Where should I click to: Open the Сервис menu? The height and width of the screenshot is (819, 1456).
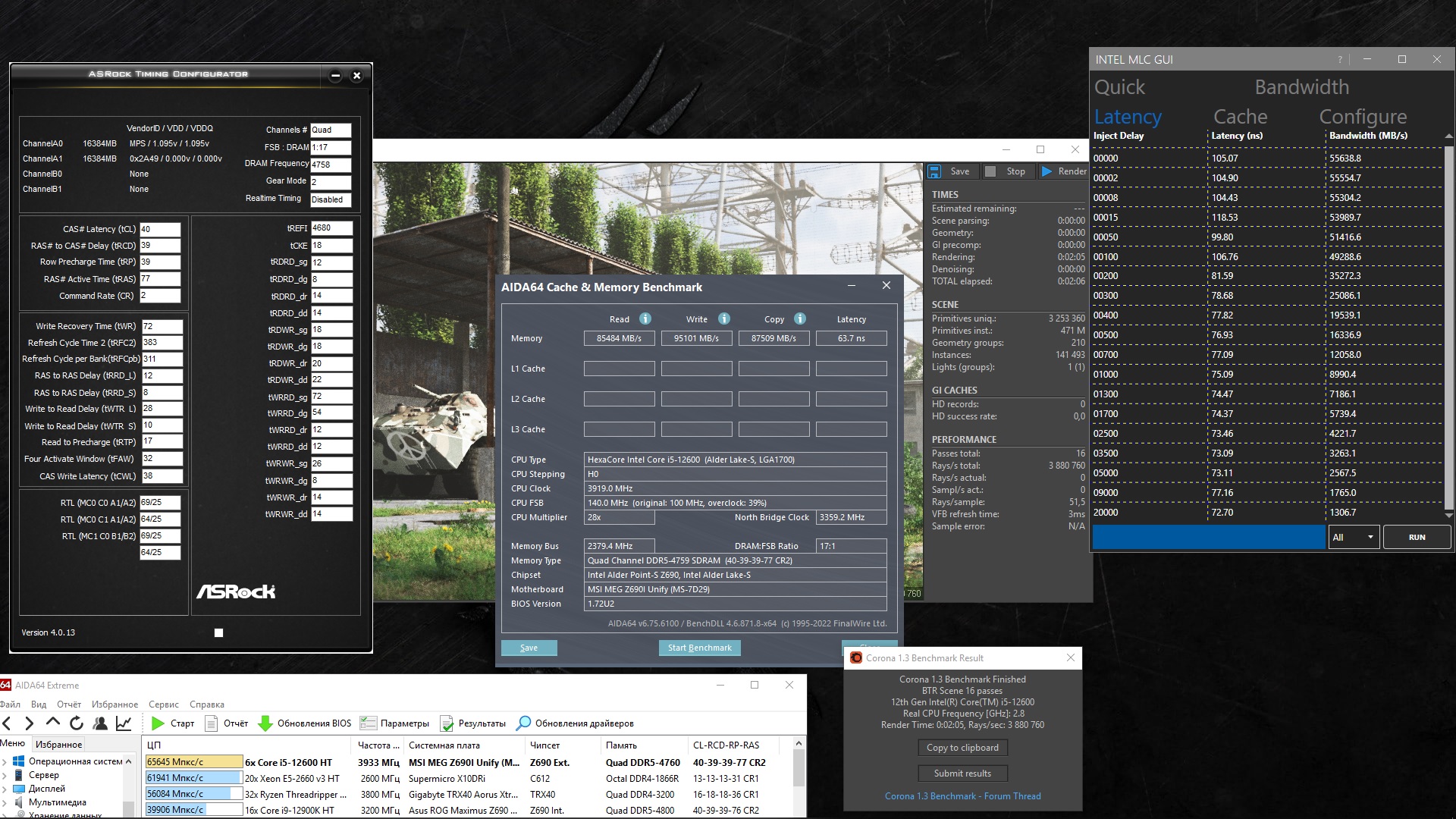164,704
